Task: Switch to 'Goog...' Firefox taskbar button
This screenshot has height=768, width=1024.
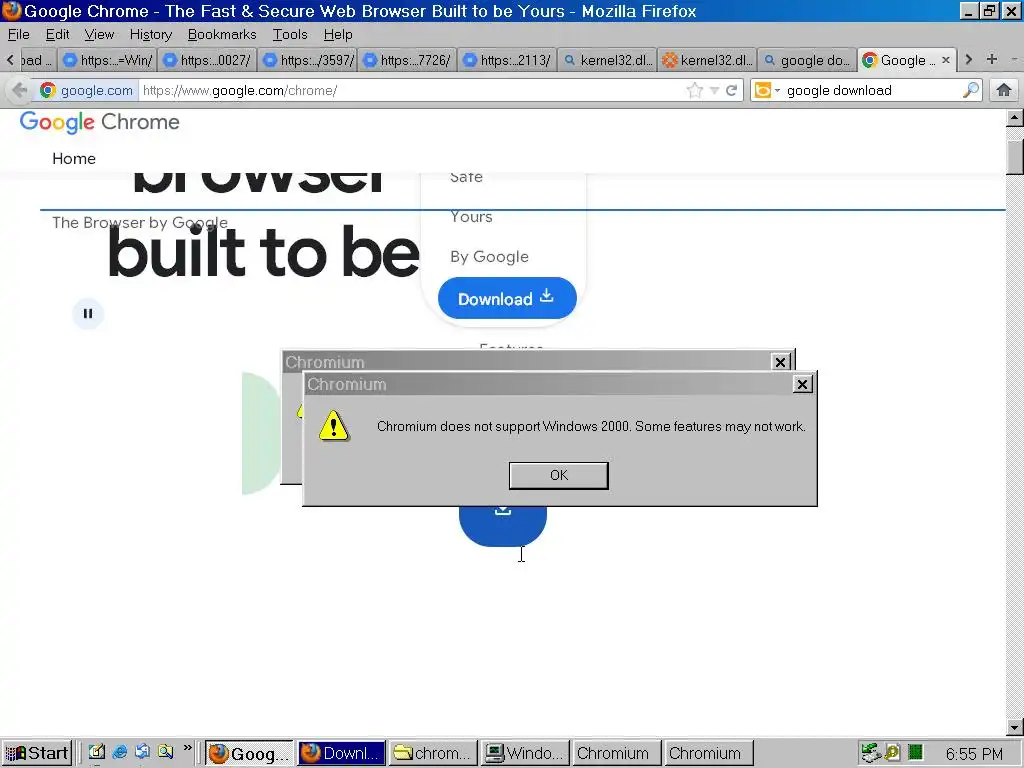Action: pos(249,754)
